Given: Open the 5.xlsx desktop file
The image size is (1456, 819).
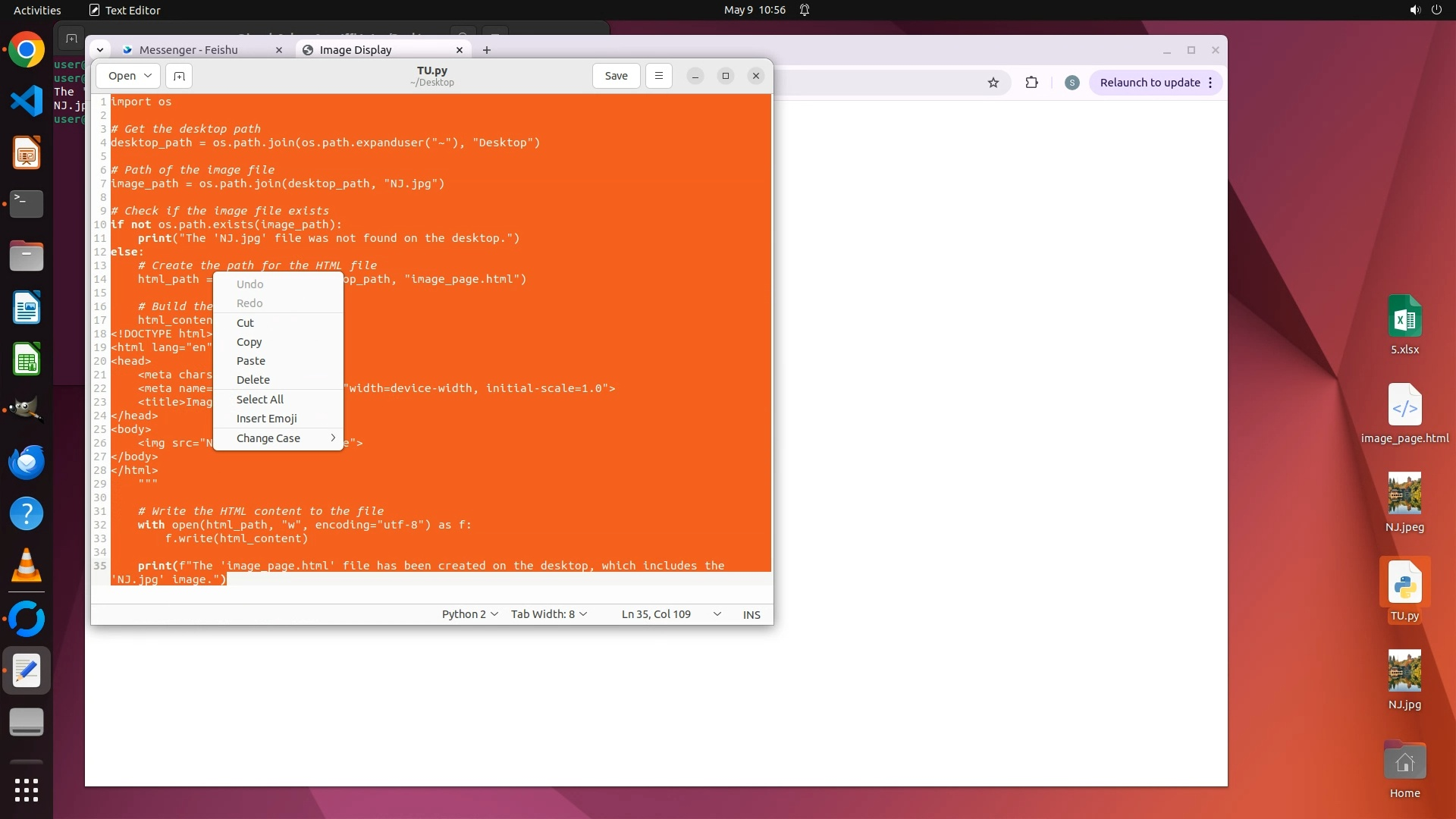Looking at the screenshot, I should pyautogui.click(x=1404, y=317).
